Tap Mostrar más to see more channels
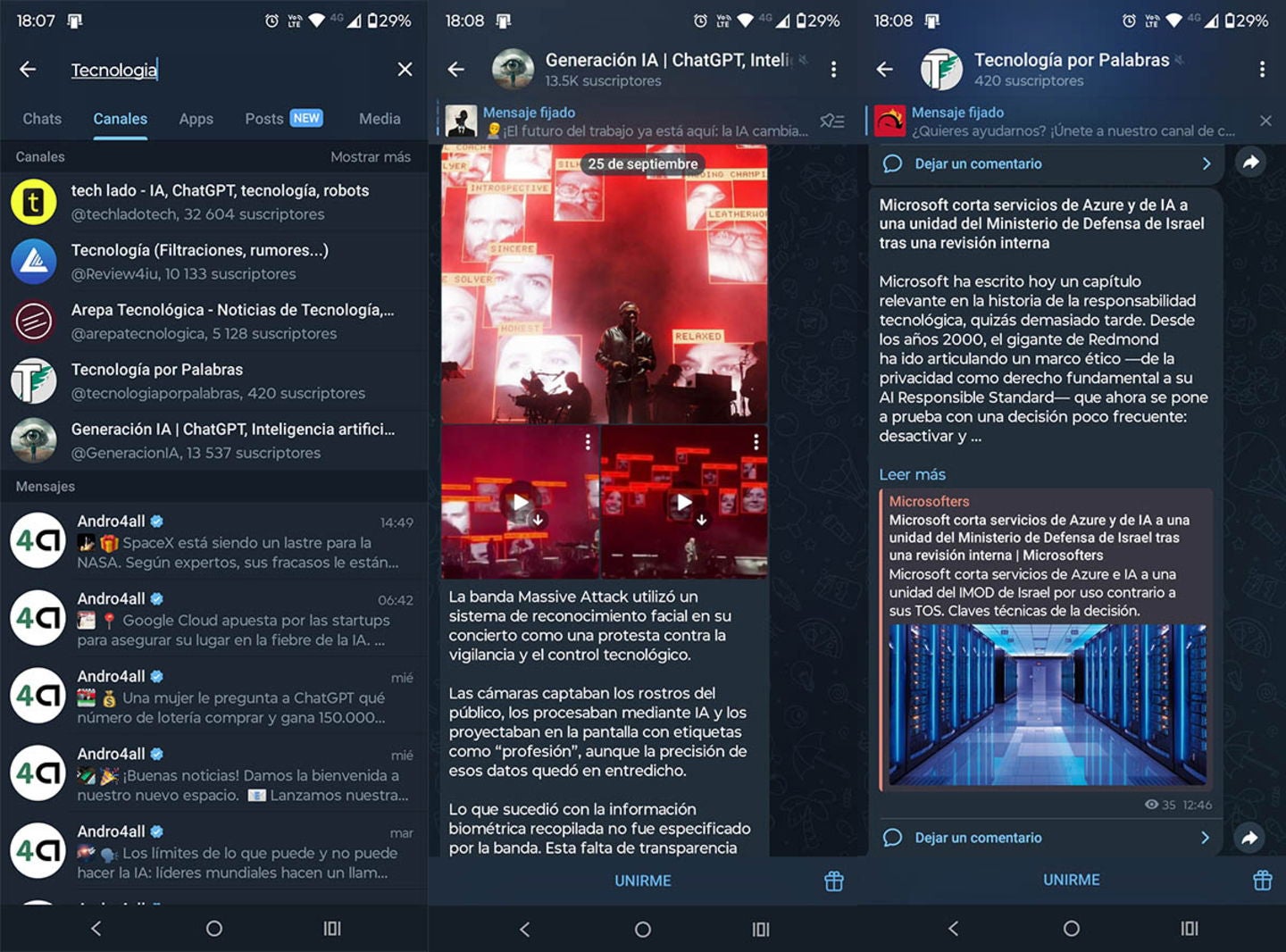The image size is (1286, 952). (x=372, y=156)
